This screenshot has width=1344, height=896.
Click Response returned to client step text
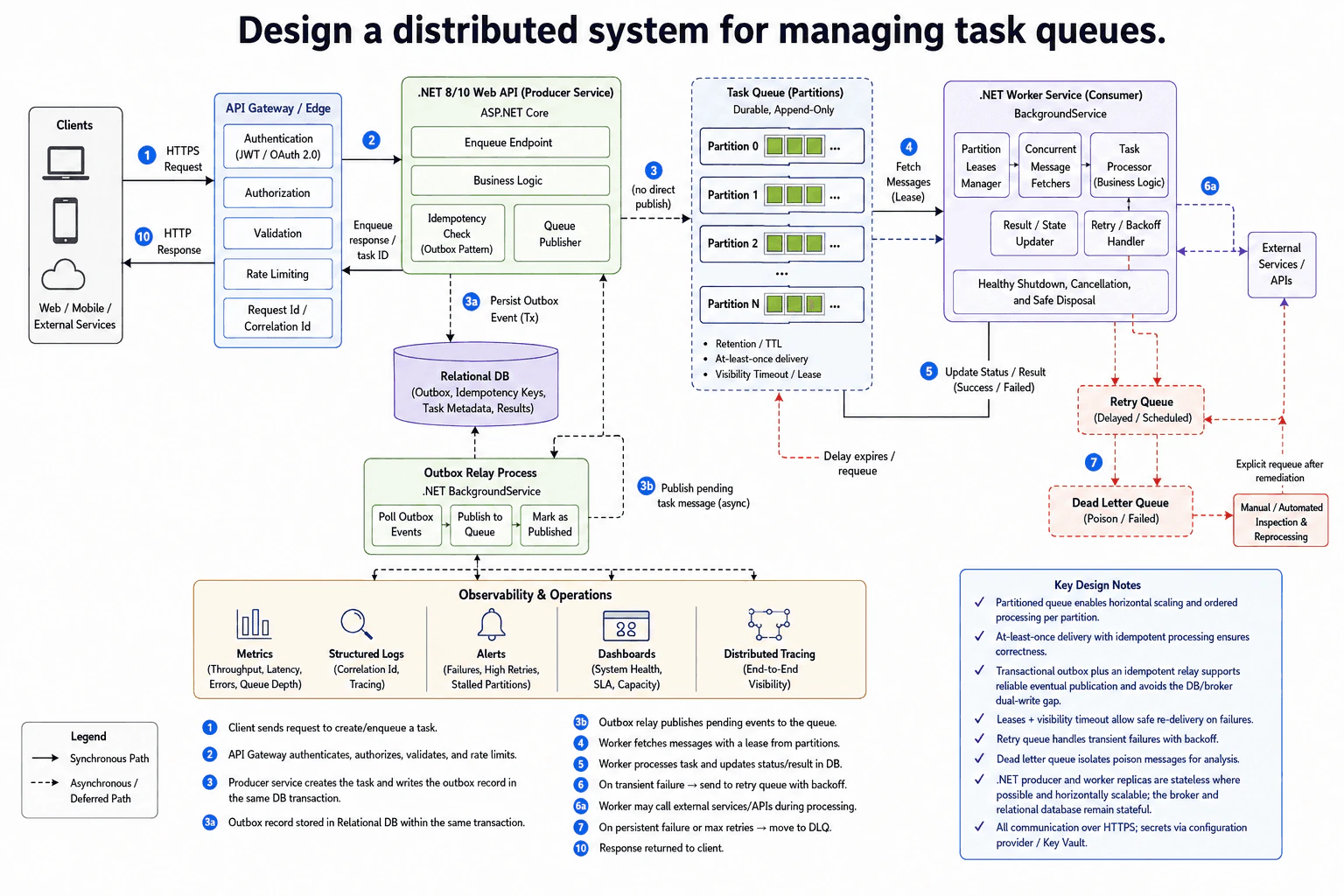661,848
